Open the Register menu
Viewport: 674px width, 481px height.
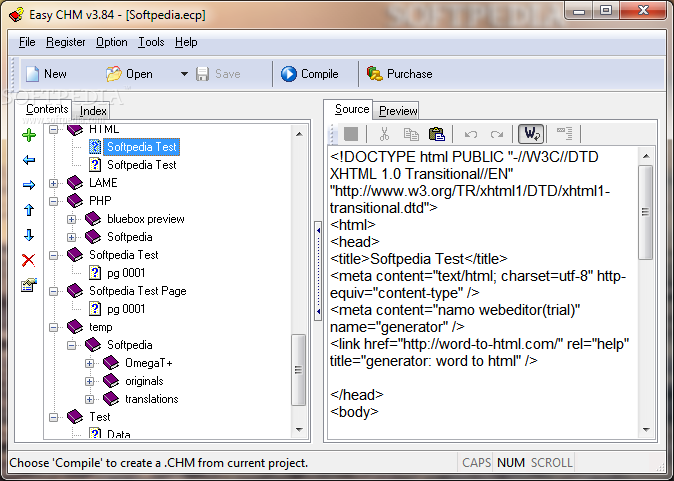(65, 42)
